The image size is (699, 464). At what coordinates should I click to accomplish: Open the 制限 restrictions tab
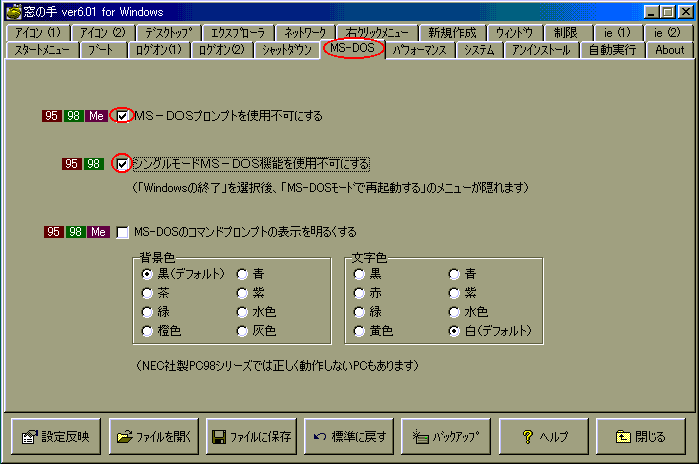[566, 33]
